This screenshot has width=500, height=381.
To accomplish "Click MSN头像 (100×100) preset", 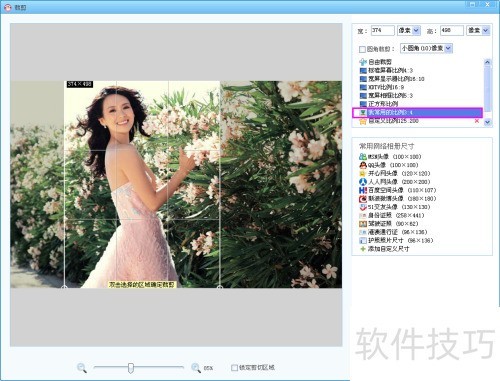I will pyautogui.click(x=394, y=157).
